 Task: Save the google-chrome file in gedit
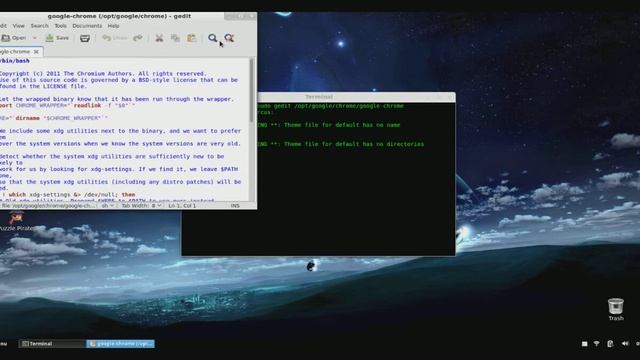[x=57, y=38]
